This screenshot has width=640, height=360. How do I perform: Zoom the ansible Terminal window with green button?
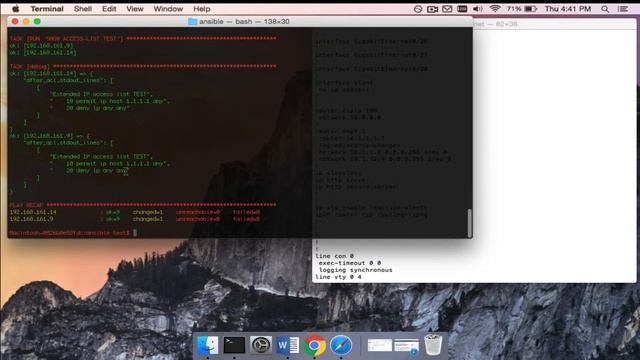tap(37, 21)
